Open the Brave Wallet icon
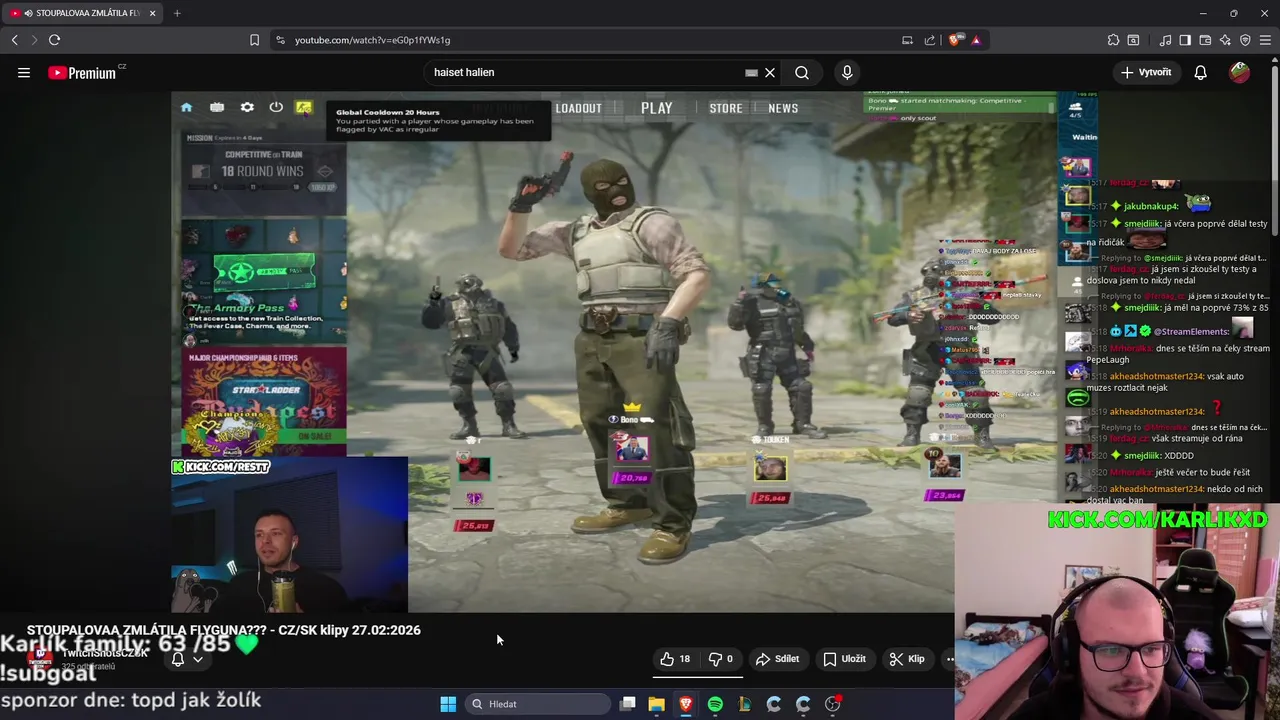This screenshot has width=1280, height=720. (x=1205, y=40)
